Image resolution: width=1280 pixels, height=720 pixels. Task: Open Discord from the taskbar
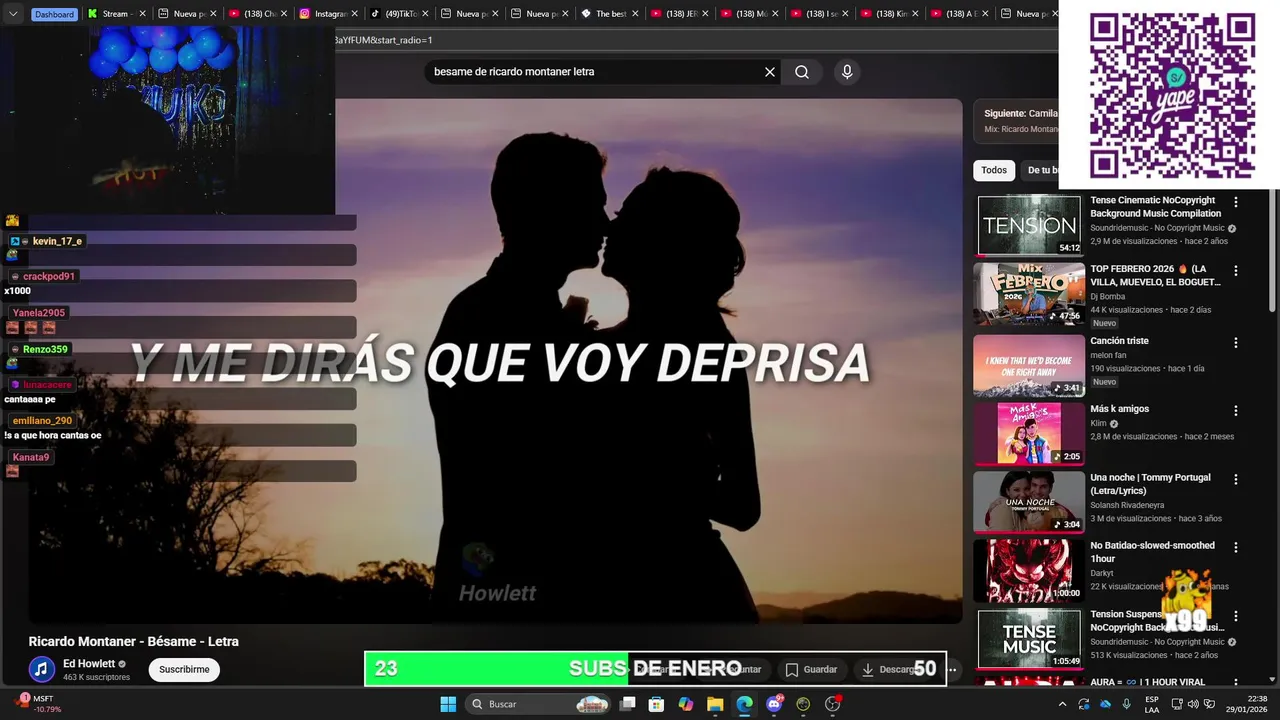774,704
